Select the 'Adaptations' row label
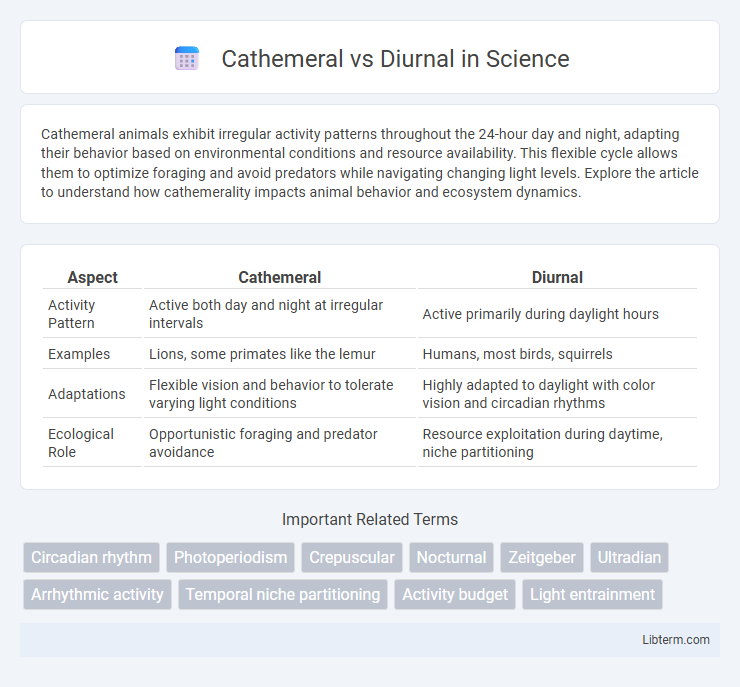Image resolution: width=740 pixels, height=687 pixels. 92,394
